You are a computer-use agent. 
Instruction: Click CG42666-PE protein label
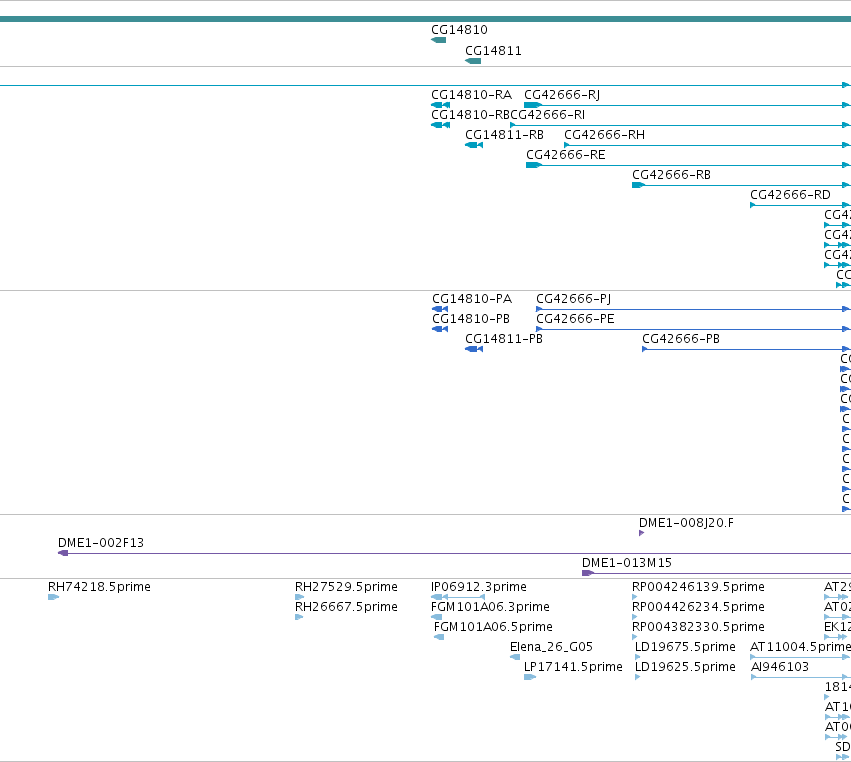point(575,319)
